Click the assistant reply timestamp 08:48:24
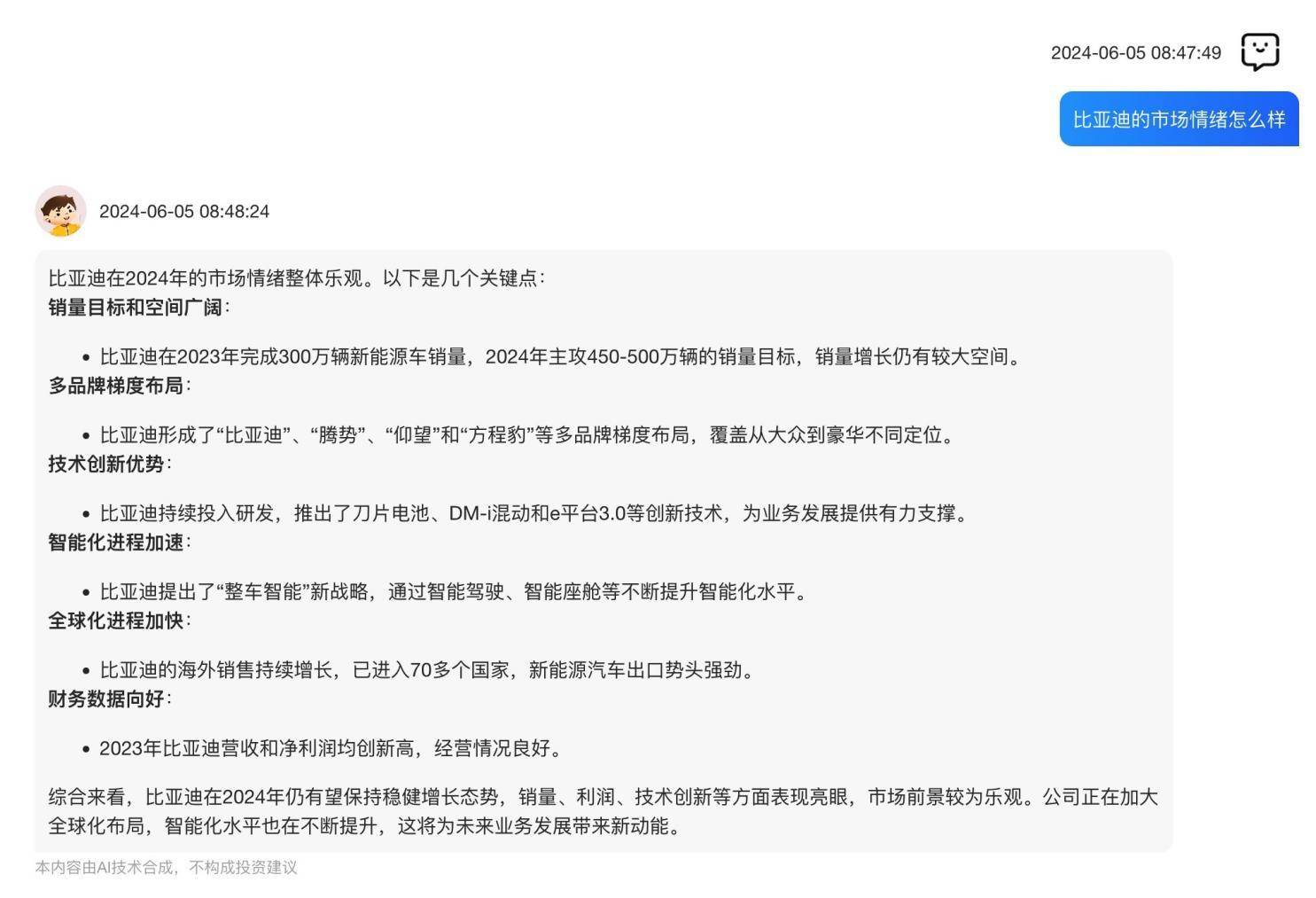 pyautogui.click(x=183, y=212)
